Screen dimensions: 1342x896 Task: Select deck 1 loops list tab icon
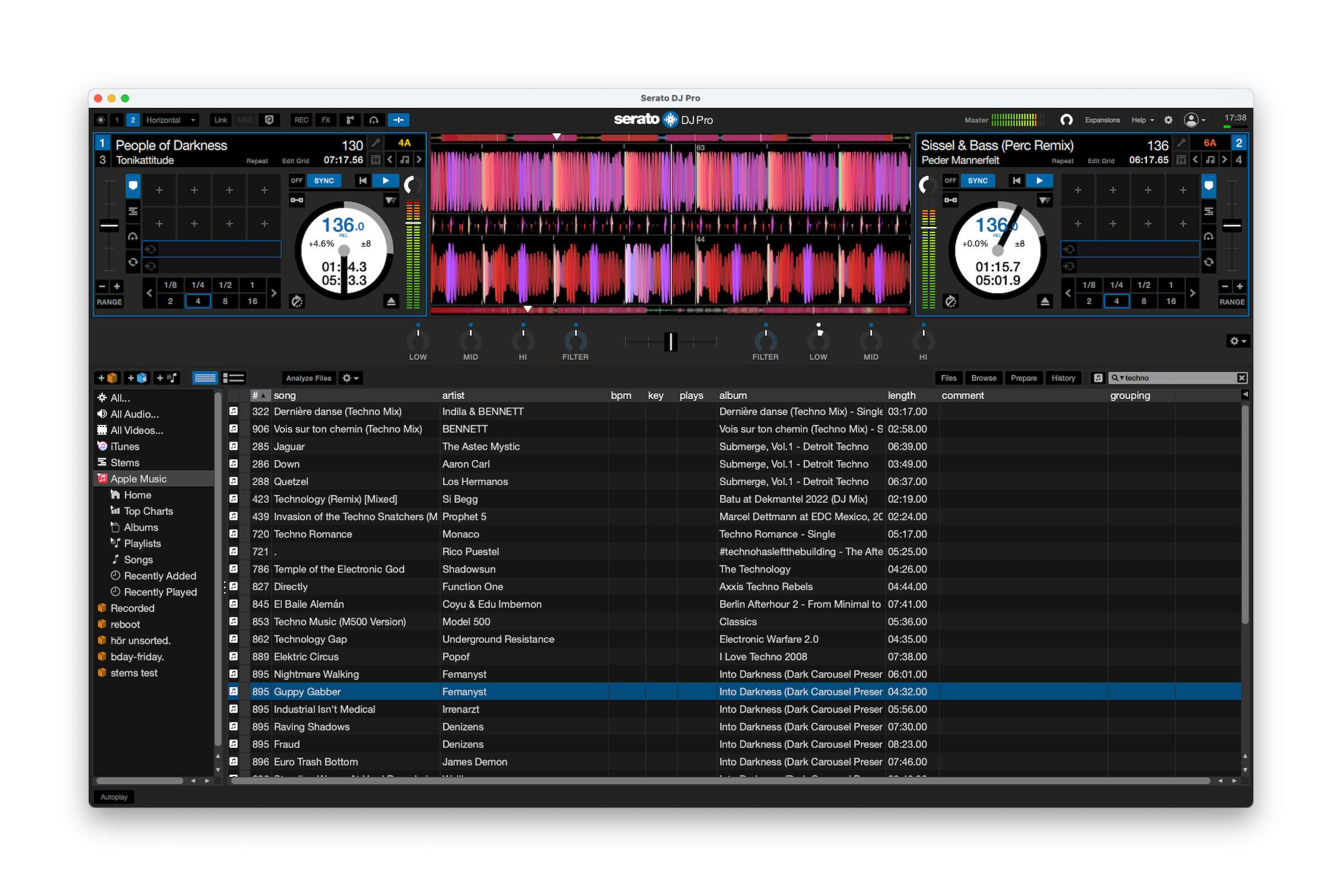[x=133, y=211]
